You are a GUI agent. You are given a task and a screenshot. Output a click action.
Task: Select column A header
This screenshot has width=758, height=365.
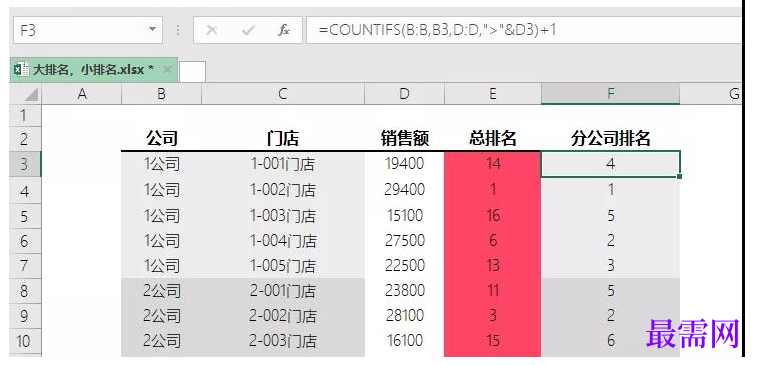point(82,94)
